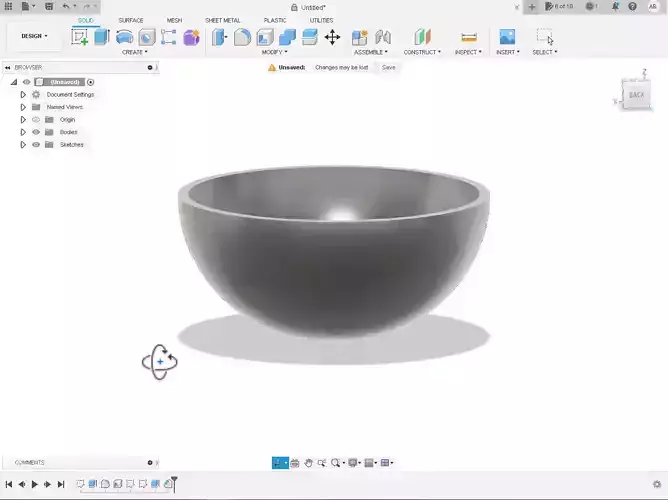Toggle visibility eye of Origin folder
This screenshot has width=668, height=500.
coord(36,120)
